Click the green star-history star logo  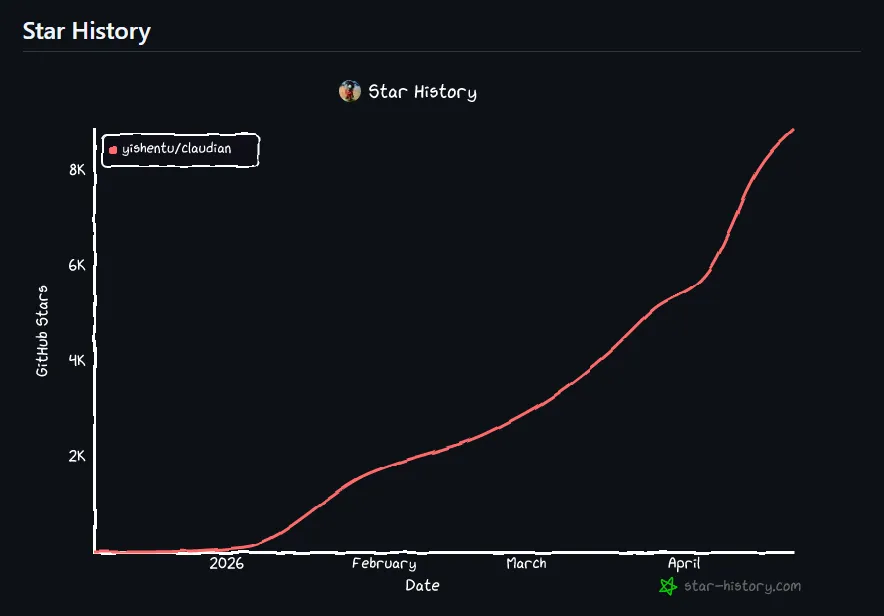[x=668, y=586]
